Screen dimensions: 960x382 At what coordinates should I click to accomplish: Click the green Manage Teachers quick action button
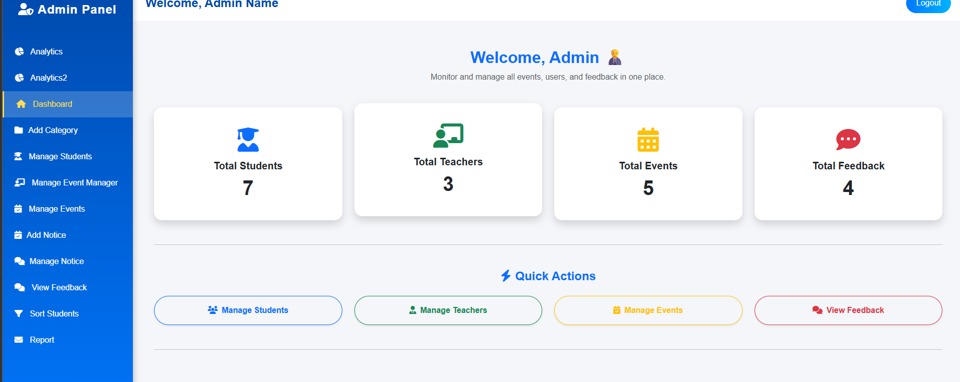pyautogui.click(x=448, y=310)
